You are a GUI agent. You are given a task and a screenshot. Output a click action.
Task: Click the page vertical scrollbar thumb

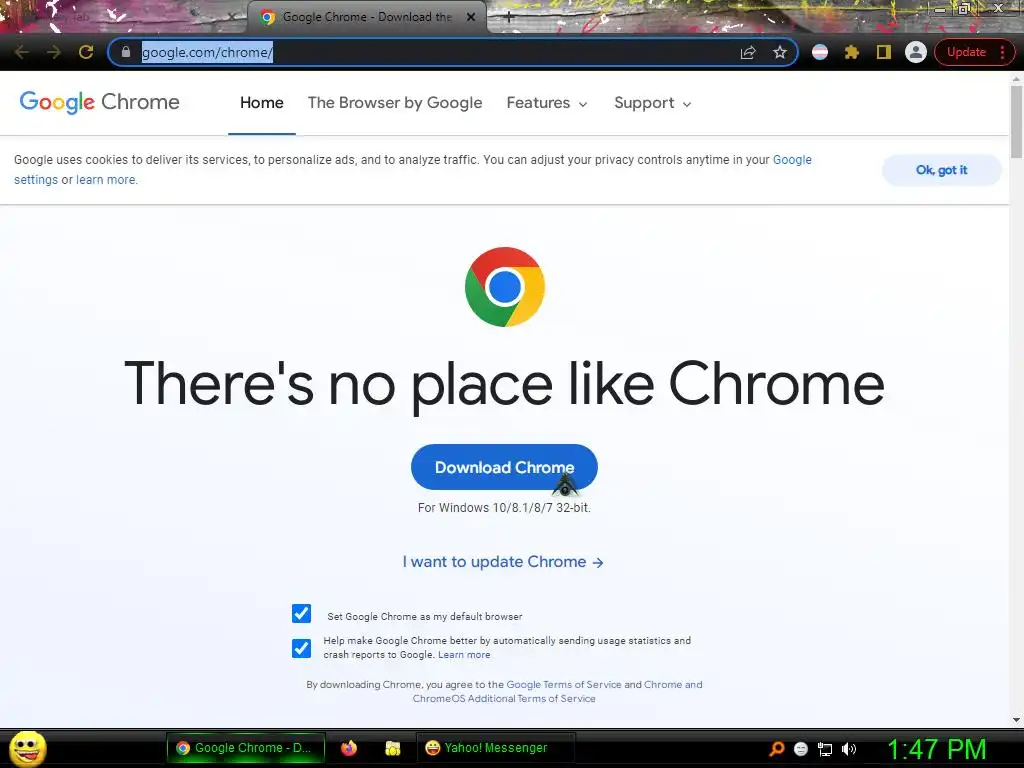coord(1016,121)
